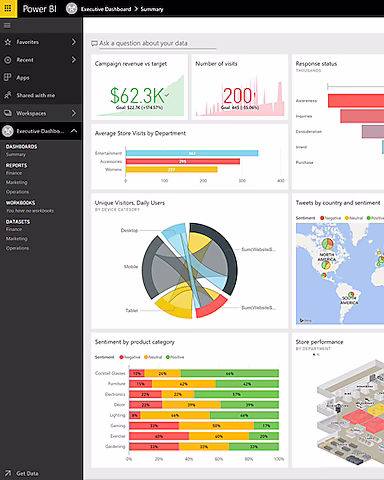
Task: Open the Campaign revenue vs target tile
Action: 139,87
